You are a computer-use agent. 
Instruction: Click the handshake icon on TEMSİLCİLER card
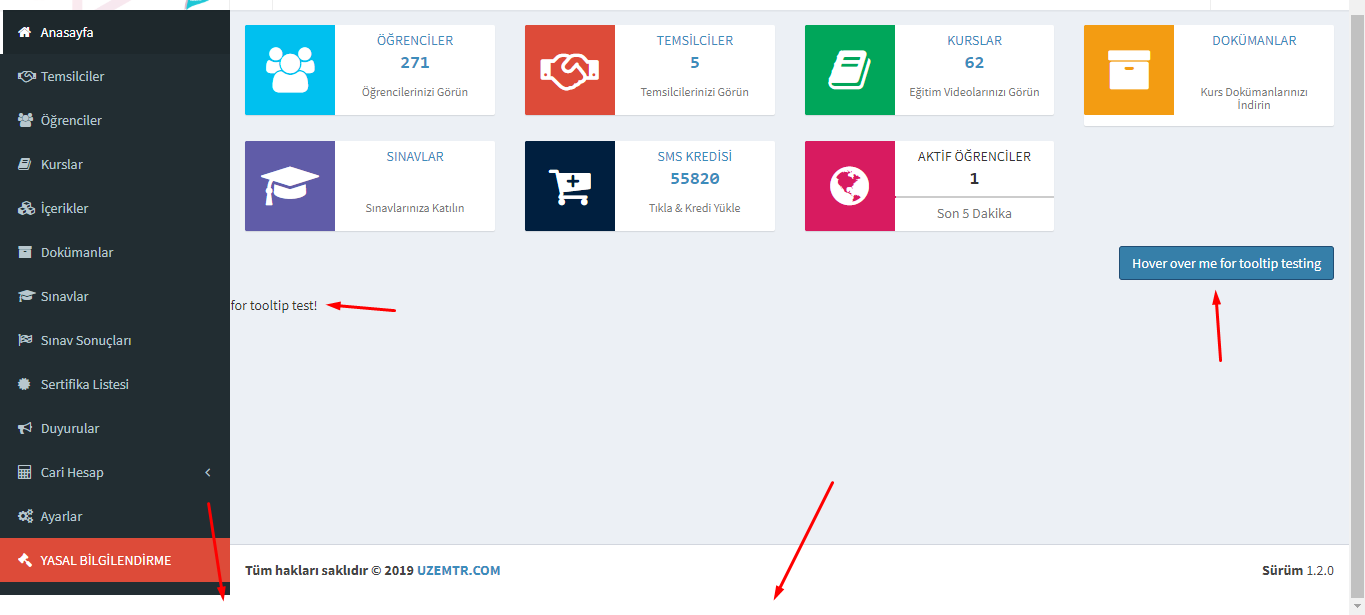(569, 69)
